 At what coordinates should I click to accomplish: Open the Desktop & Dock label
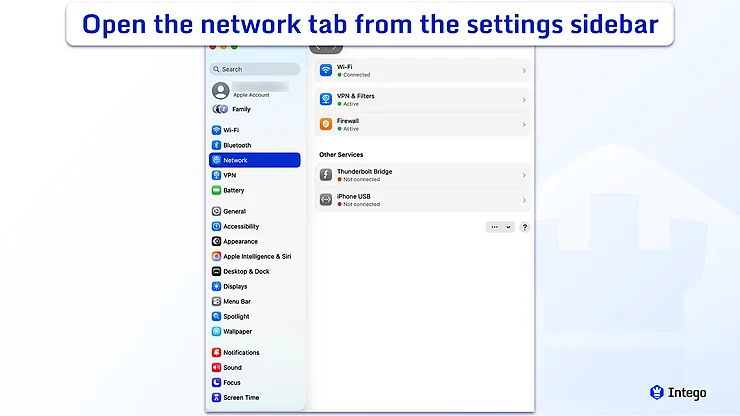point(246,272)
